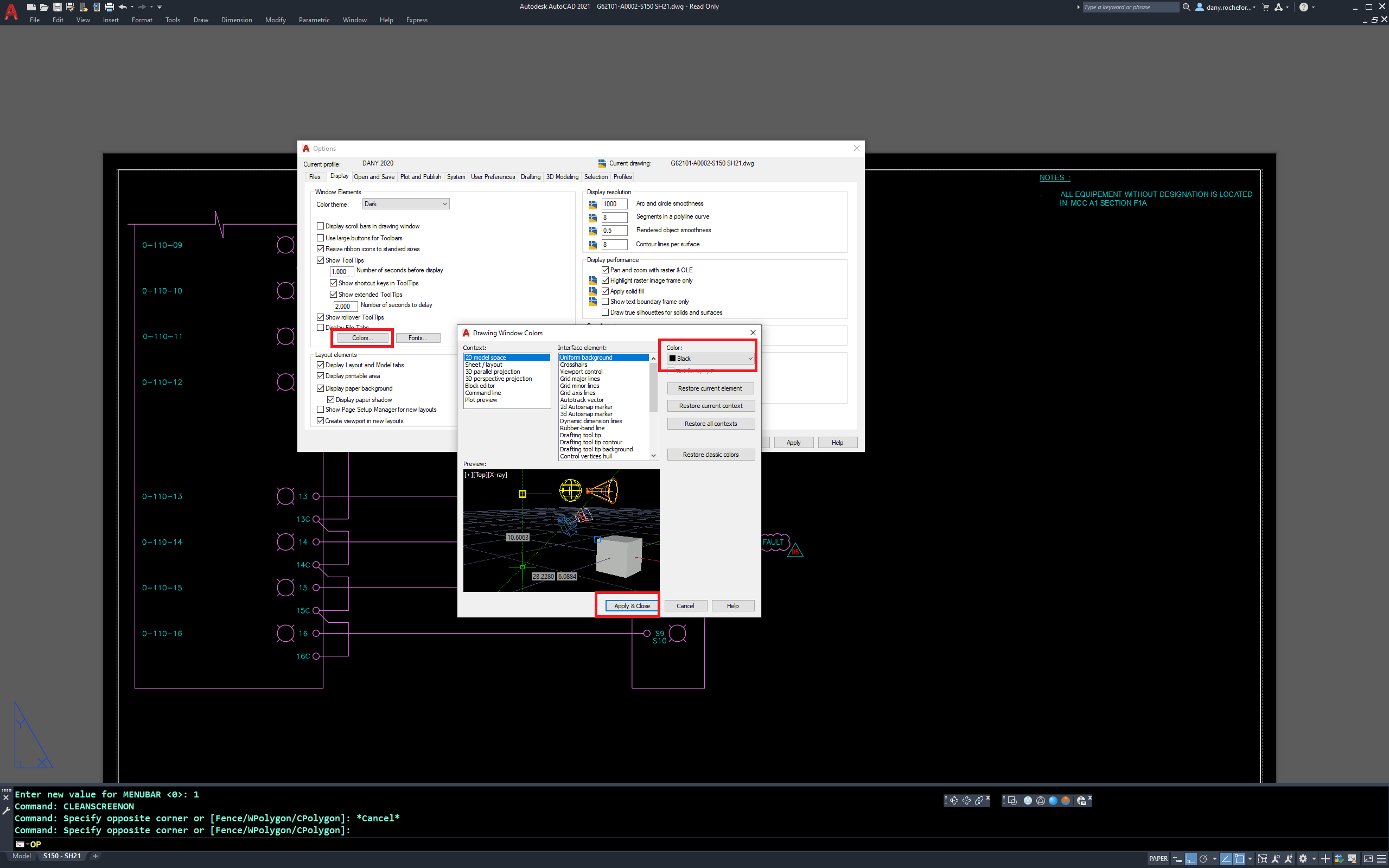Uncheck Show rollover ToolTips

[321, 317]
